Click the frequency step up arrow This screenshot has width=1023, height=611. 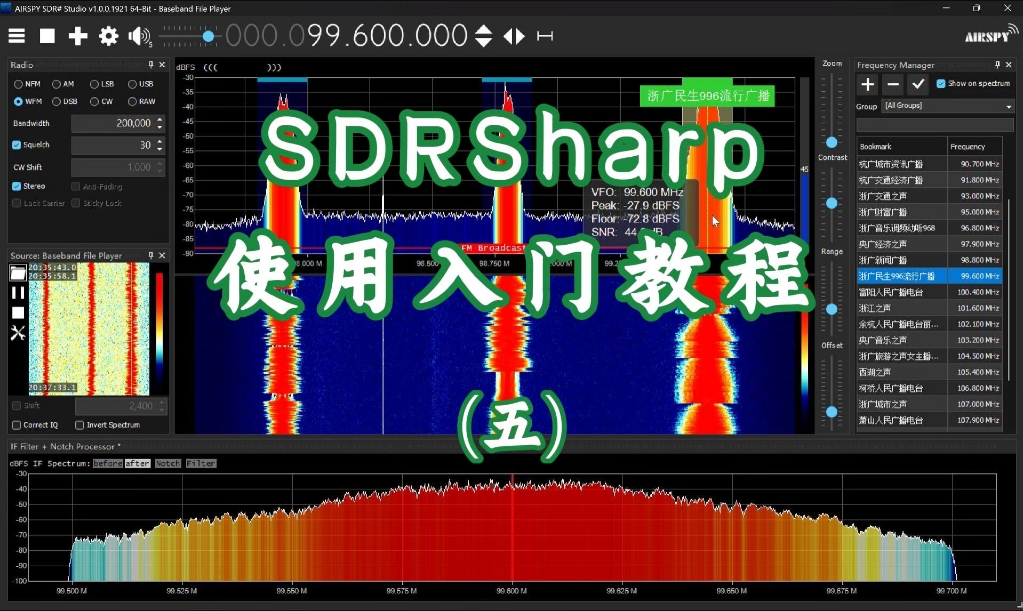(x=483, y=29)
